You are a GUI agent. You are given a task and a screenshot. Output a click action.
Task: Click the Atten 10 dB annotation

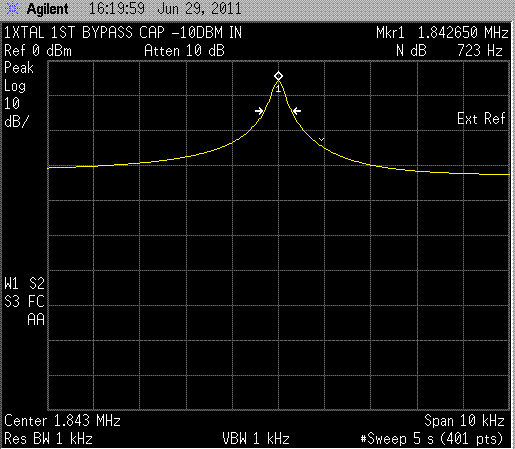tap(184, 51)
